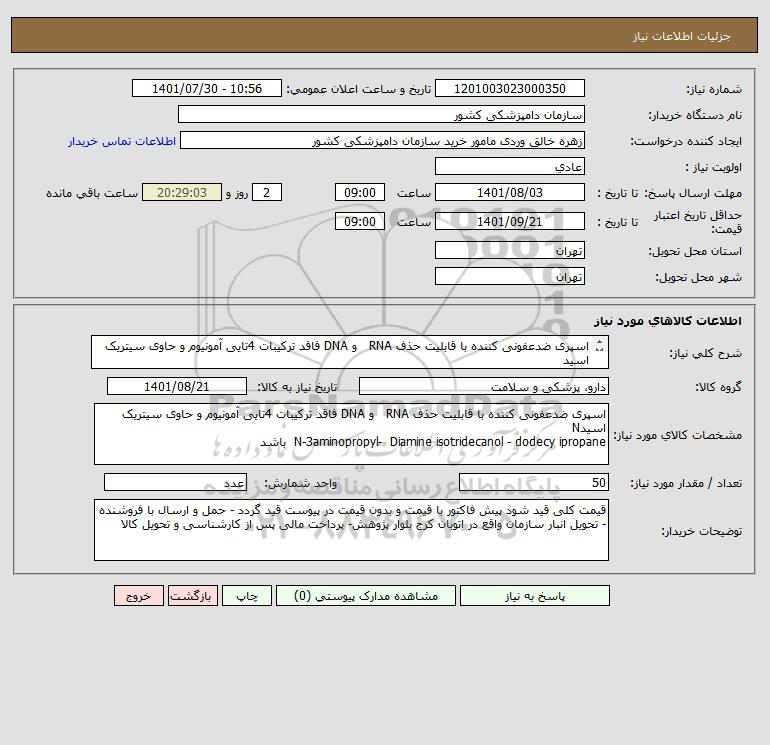
Task: Click the استان محل تحویل field
Action: click(x=510, y=250)
